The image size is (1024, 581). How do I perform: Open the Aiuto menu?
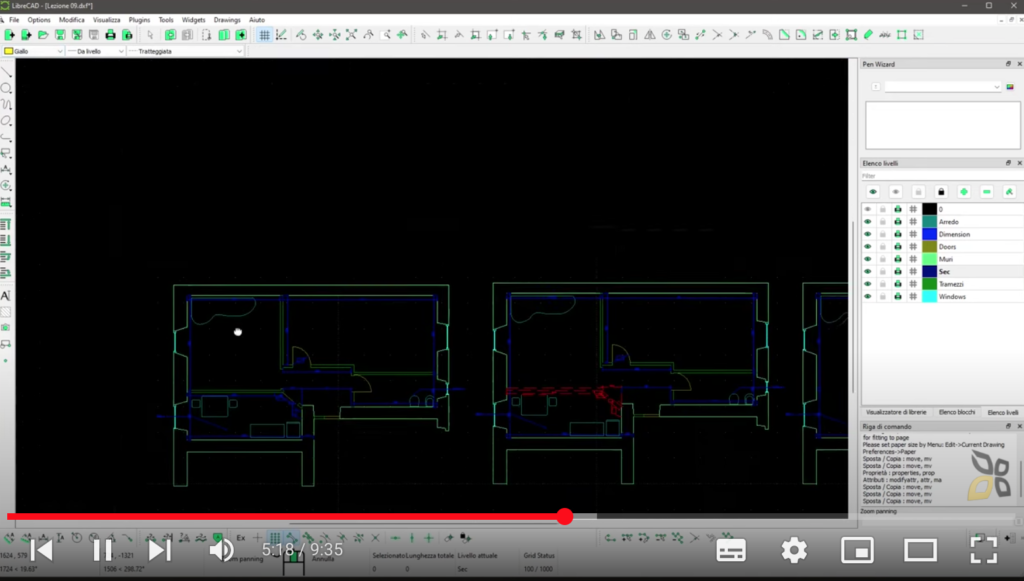click(x=257, y=20)
